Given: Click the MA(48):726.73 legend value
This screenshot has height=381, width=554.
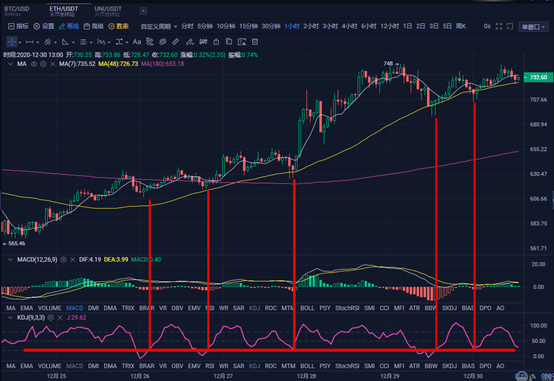Looking at the screenshot, I should [x=118, y=64].
